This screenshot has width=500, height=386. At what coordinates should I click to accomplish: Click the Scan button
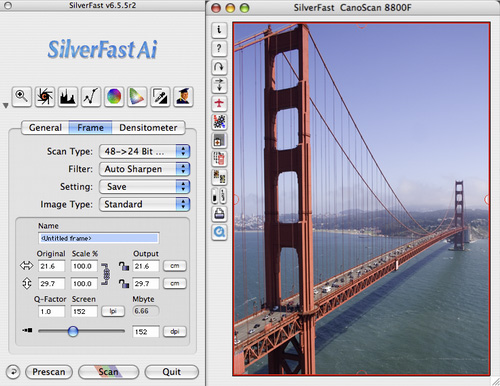108,372
